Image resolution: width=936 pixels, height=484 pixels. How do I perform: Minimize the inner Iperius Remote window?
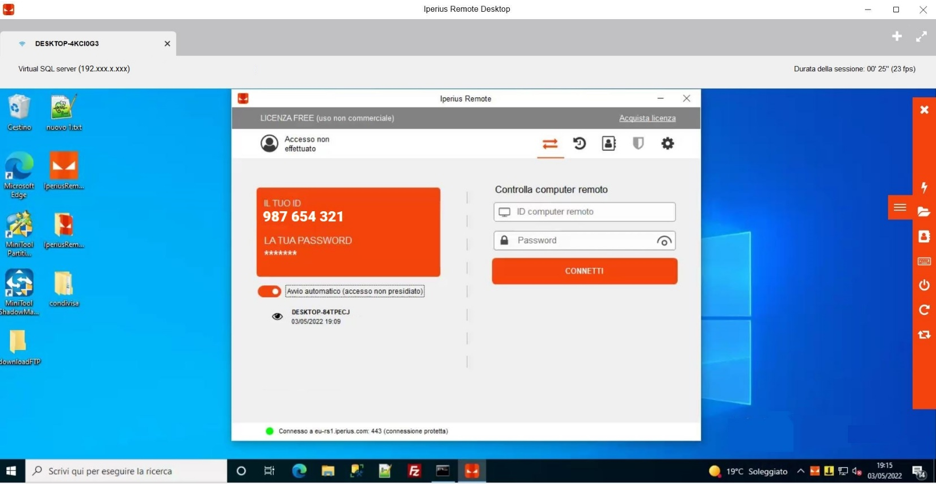pos(660,98)
